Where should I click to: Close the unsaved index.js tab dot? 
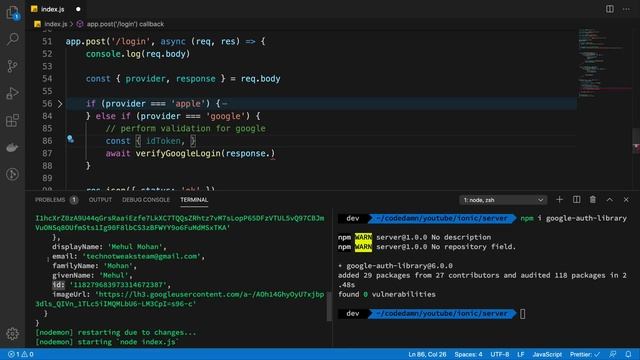[x=78, y=9]
